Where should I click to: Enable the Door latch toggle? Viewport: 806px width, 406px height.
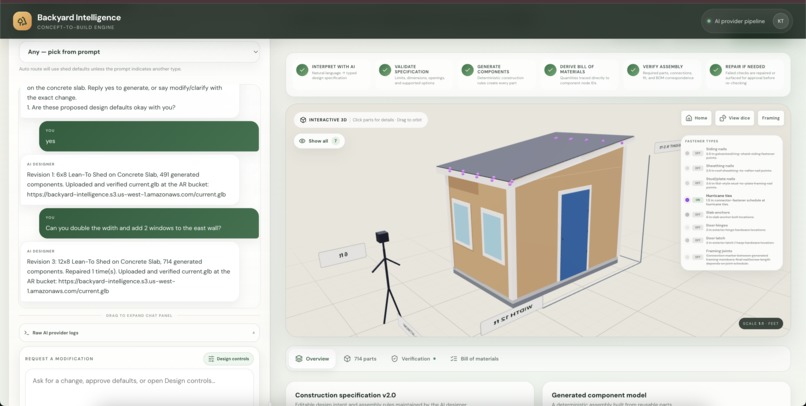(x=697, y=240)
